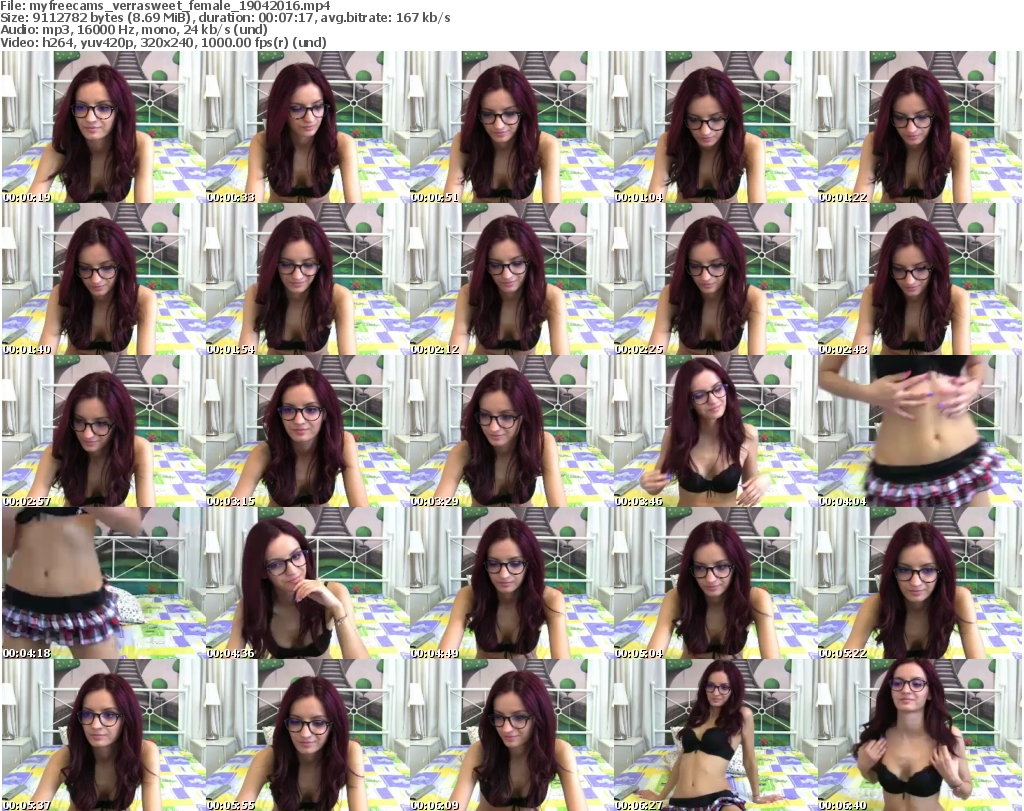Click the frame marked 00:04:49
Screen dimensions: 1024x811
click(511, 583)
